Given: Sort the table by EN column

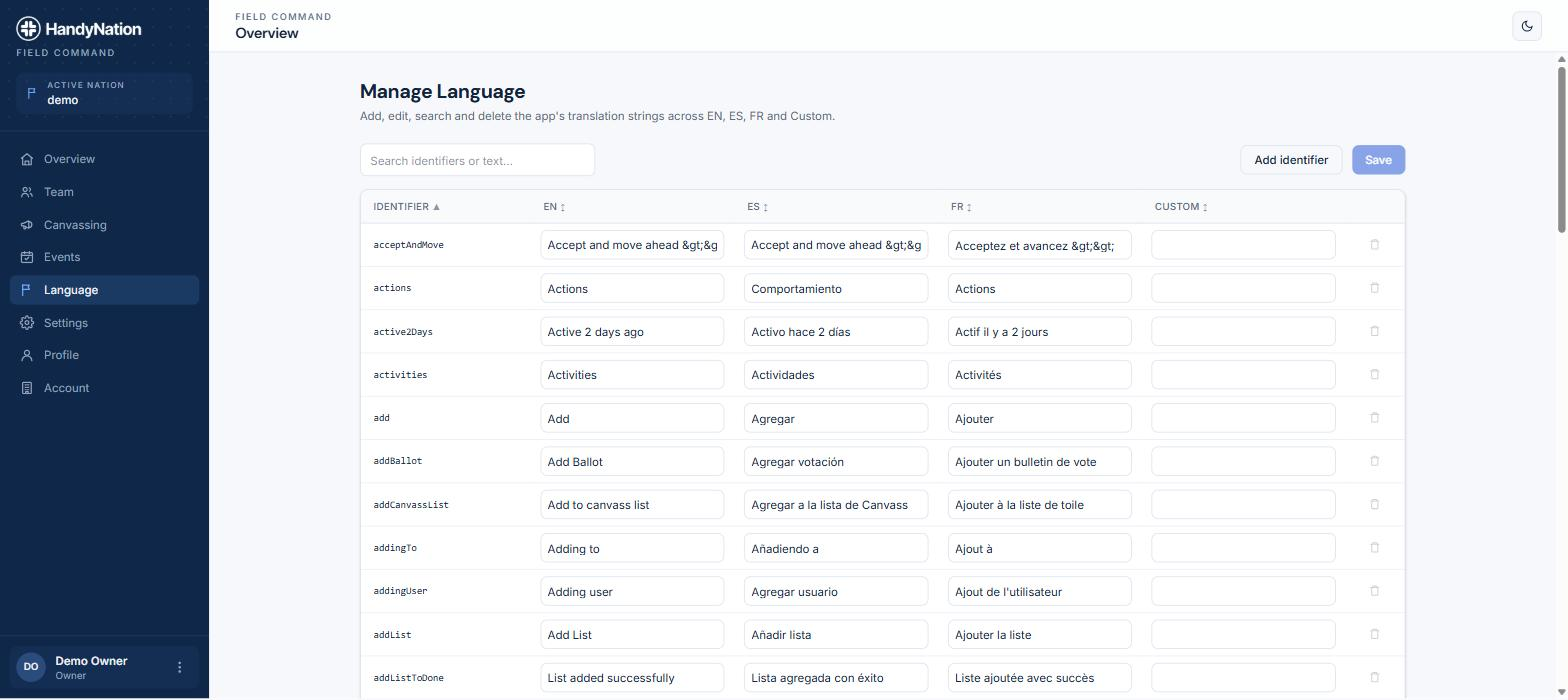Looking at the screenshot, I should (555, 207).
